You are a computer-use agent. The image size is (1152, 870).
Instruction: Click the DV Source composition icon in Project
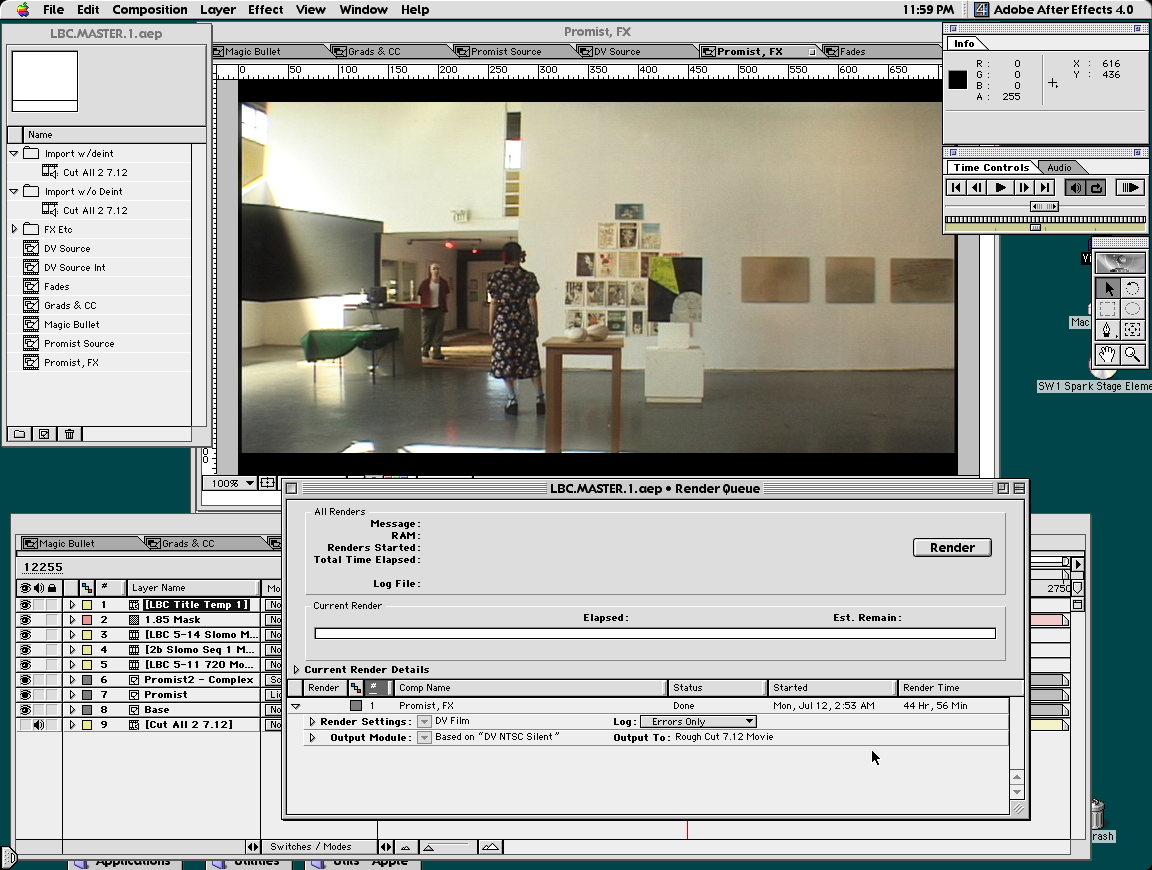click(31, 248)
